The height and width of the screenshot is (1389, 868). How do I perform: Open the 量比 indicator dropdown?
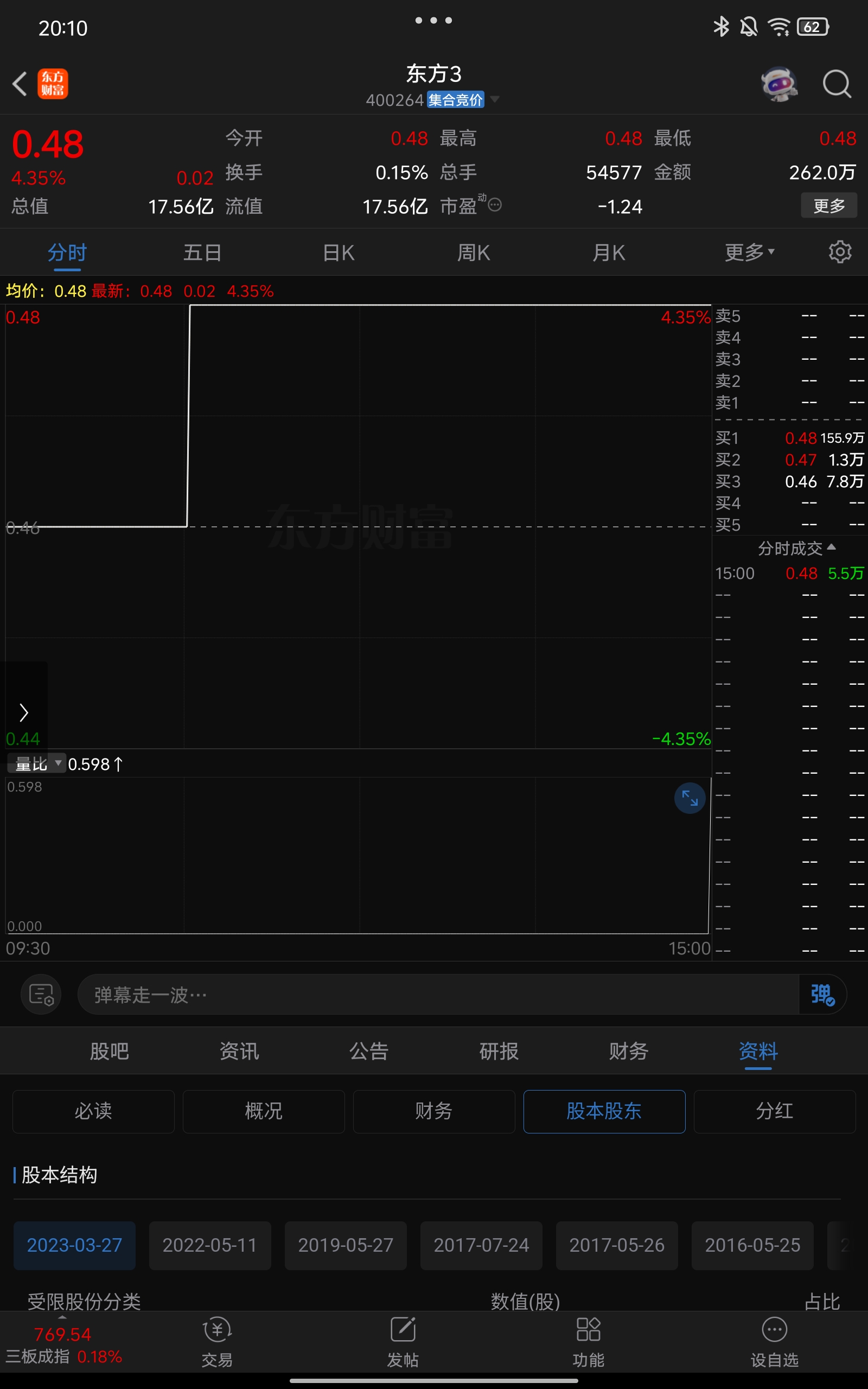pos(37,764)
